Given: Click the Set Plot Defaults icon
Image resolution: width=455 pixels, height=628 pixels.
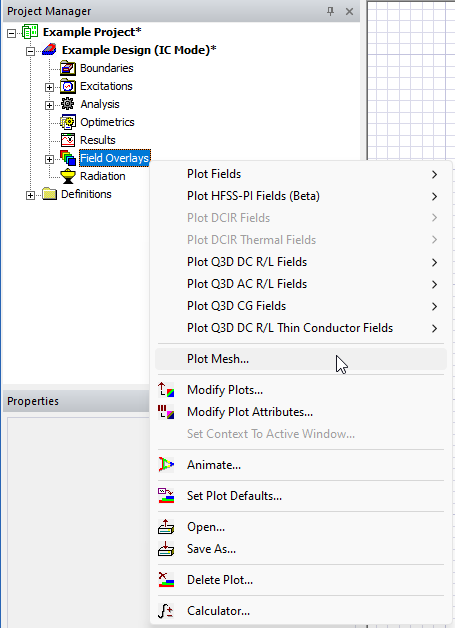Looking at the screenshot, I should click(x=166, y=496).
